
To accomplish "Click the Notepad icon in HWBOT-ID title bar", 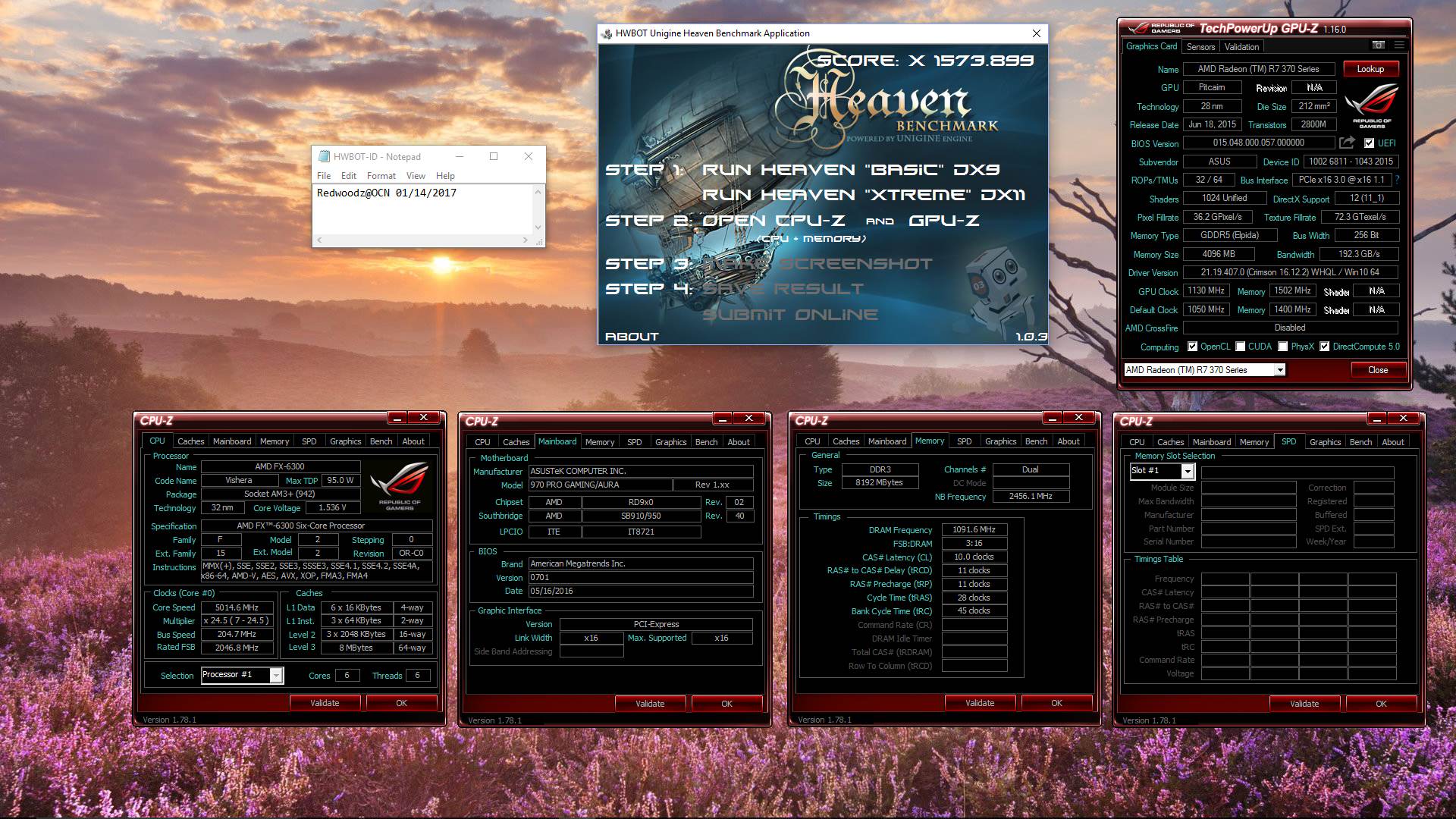I will point(325,156).
